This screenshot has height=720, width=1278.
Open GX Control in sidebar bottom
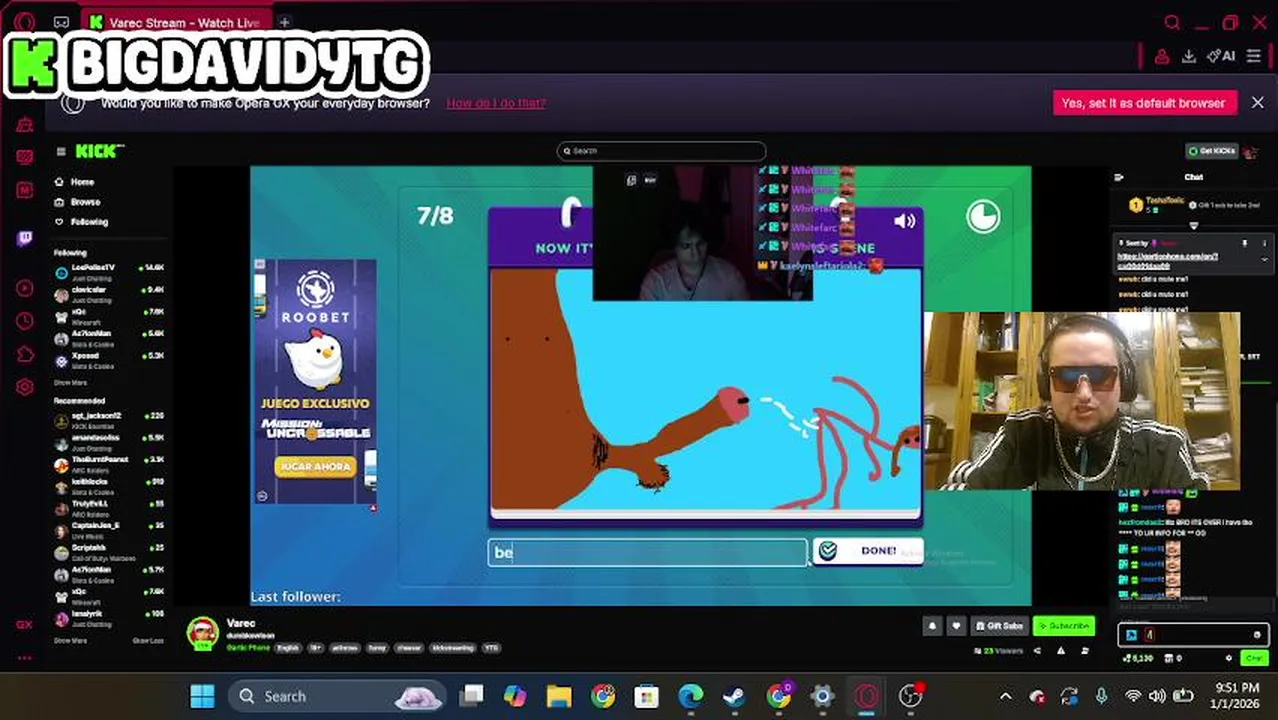25,625
